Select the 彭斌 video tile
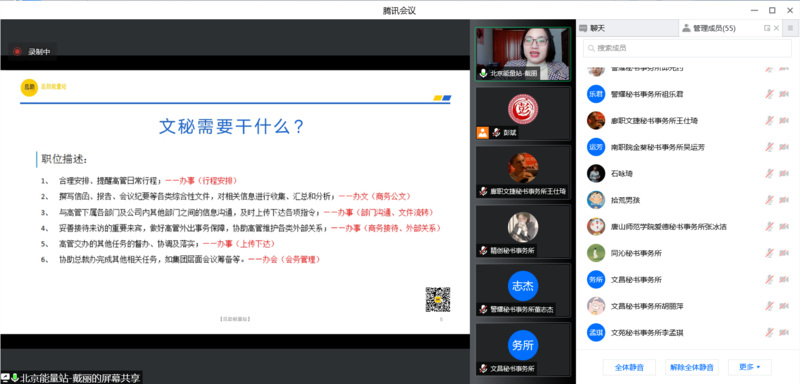The height and width of the screenshot is (384, 800). [522, 113]
